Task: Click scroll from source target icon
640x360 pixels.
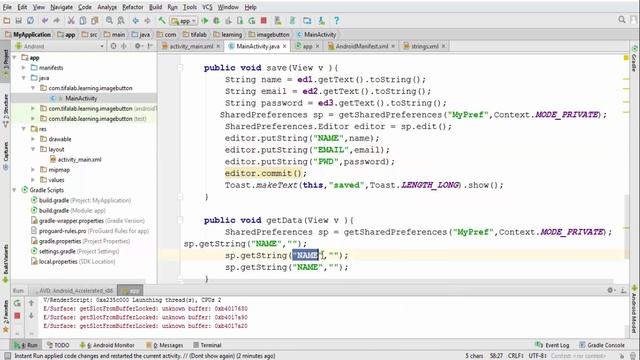Action: tap(113, 46)
